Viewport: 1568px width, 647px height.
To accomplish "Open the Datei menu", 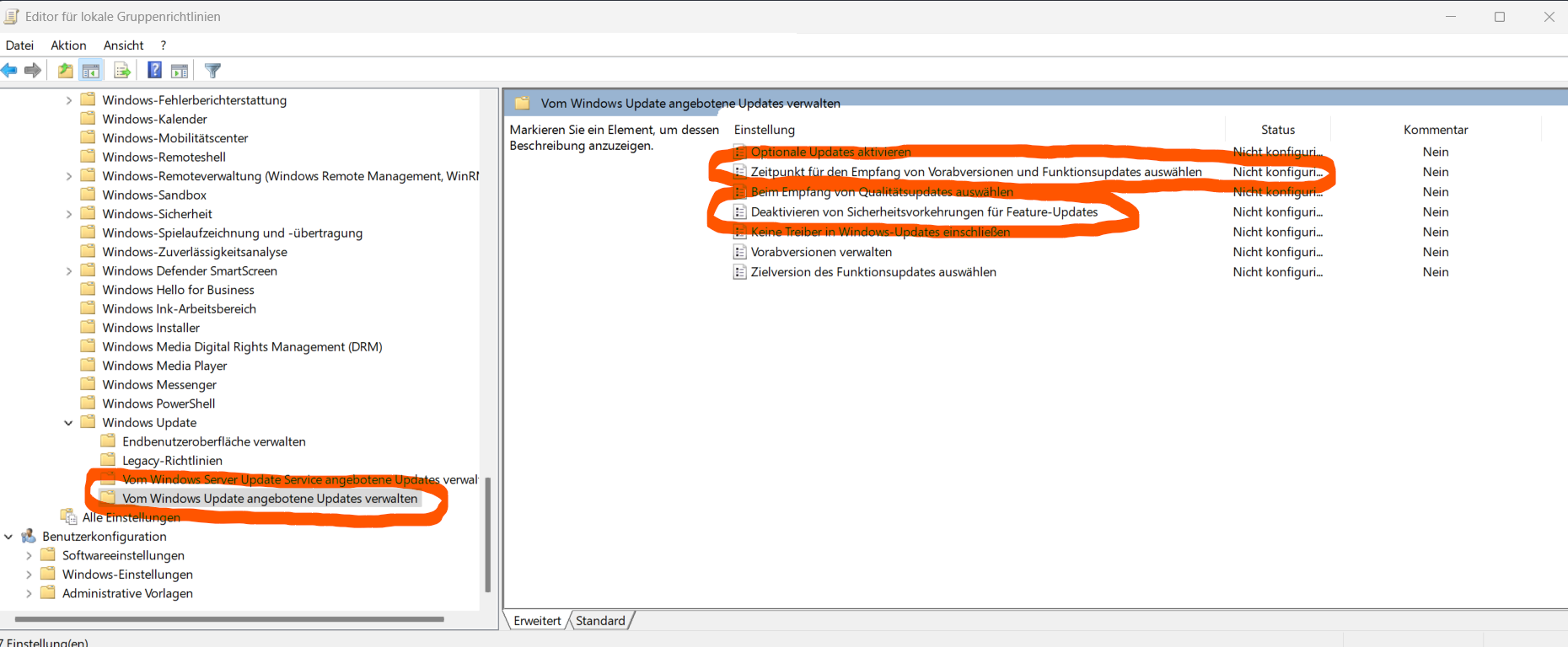I will click(x=19, y=45).
